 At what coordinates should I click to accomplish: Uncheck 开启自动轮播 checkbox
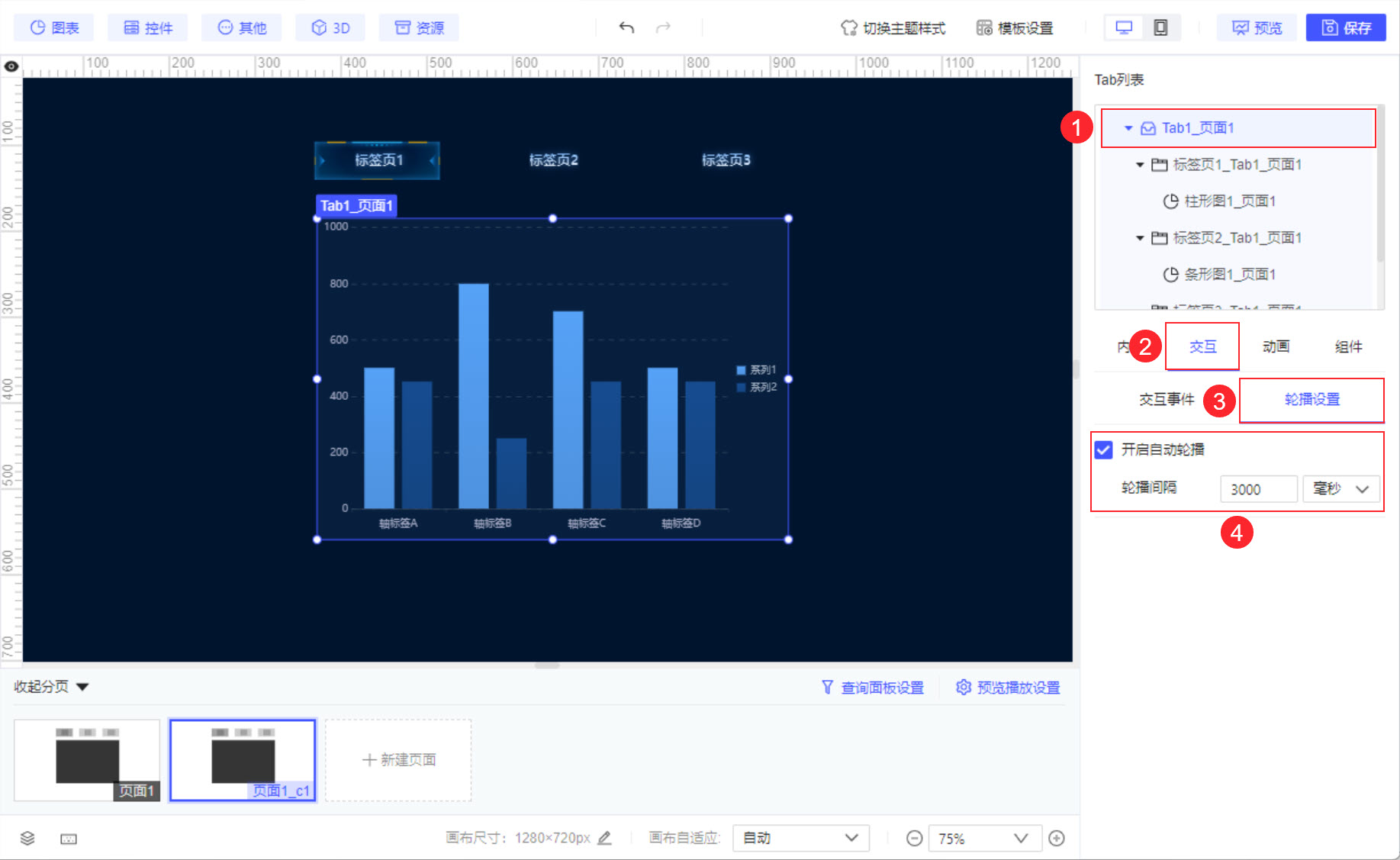(x=1103, y=449)
